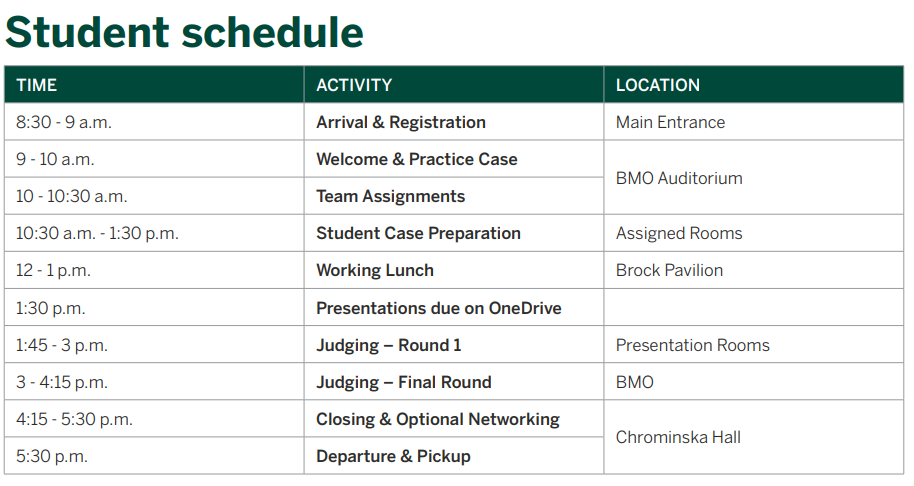
Task: Click the "Student schedule" heading
Action: (185, 32)
